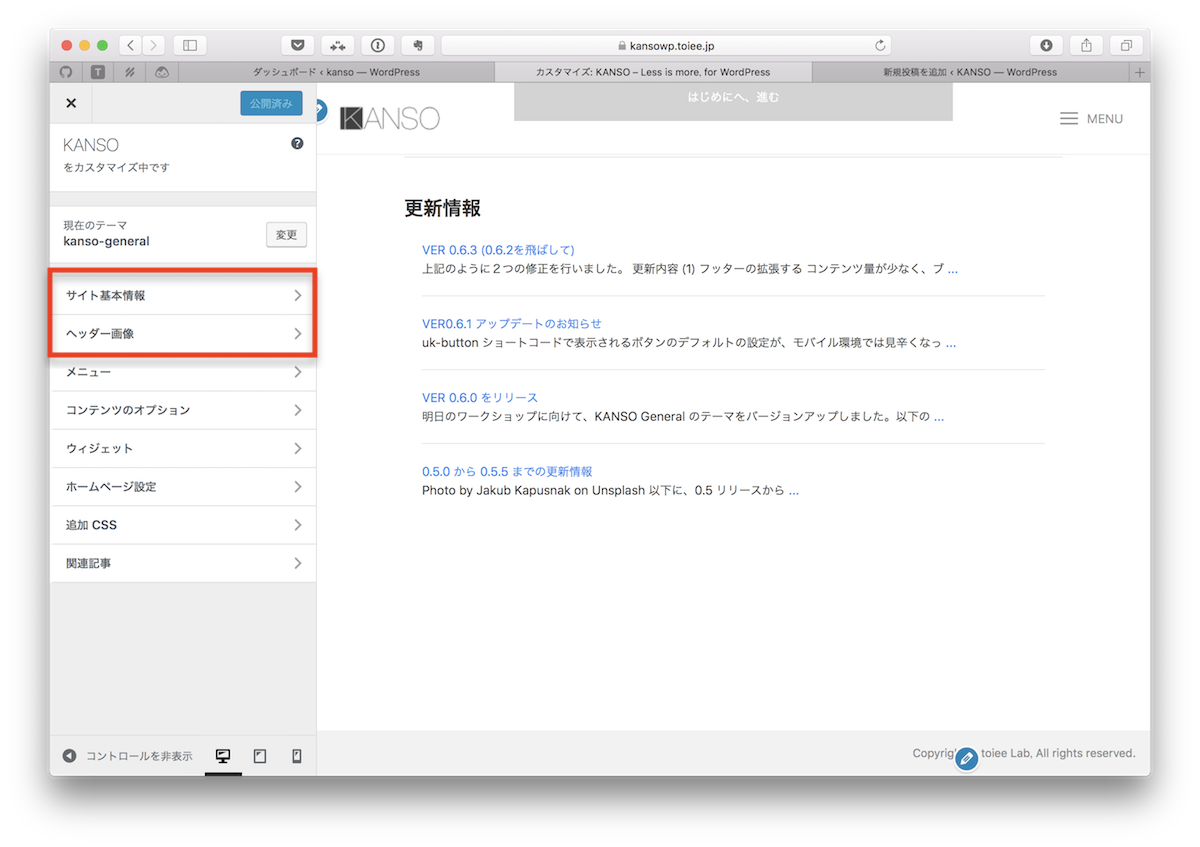The image size is (1200, 847).
Task: Click the KANSO site logo
Action: click(x=390, y=118)
